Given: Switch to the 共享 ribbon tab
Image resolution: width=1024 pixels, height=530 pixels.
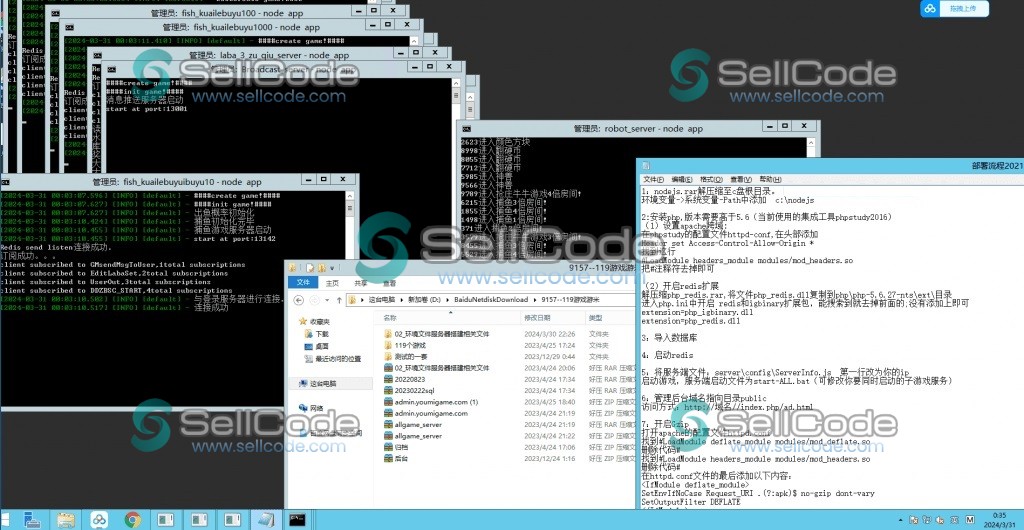Looking at the screenshot, I should (361, 283).
